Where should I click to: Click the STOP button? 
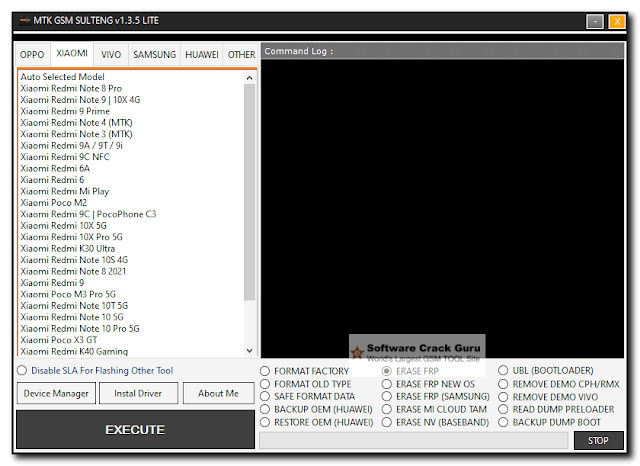click(598, 441)
